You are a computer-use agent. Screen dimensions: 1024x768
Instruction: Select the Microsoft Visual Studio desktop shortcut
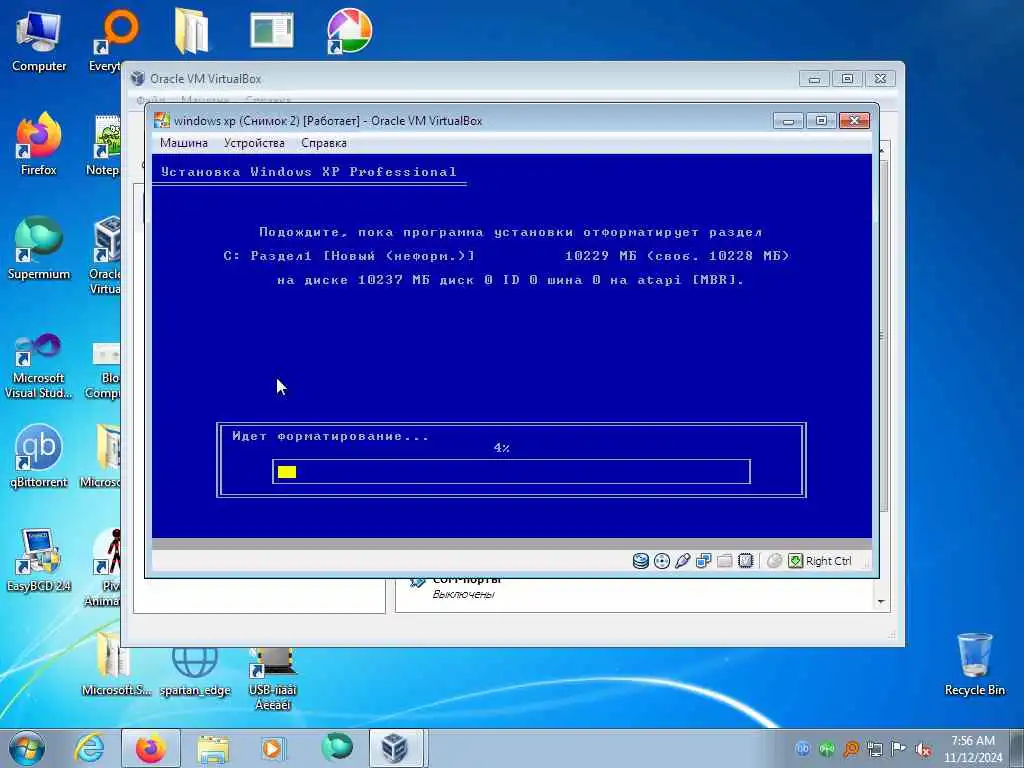click(39, 366)
